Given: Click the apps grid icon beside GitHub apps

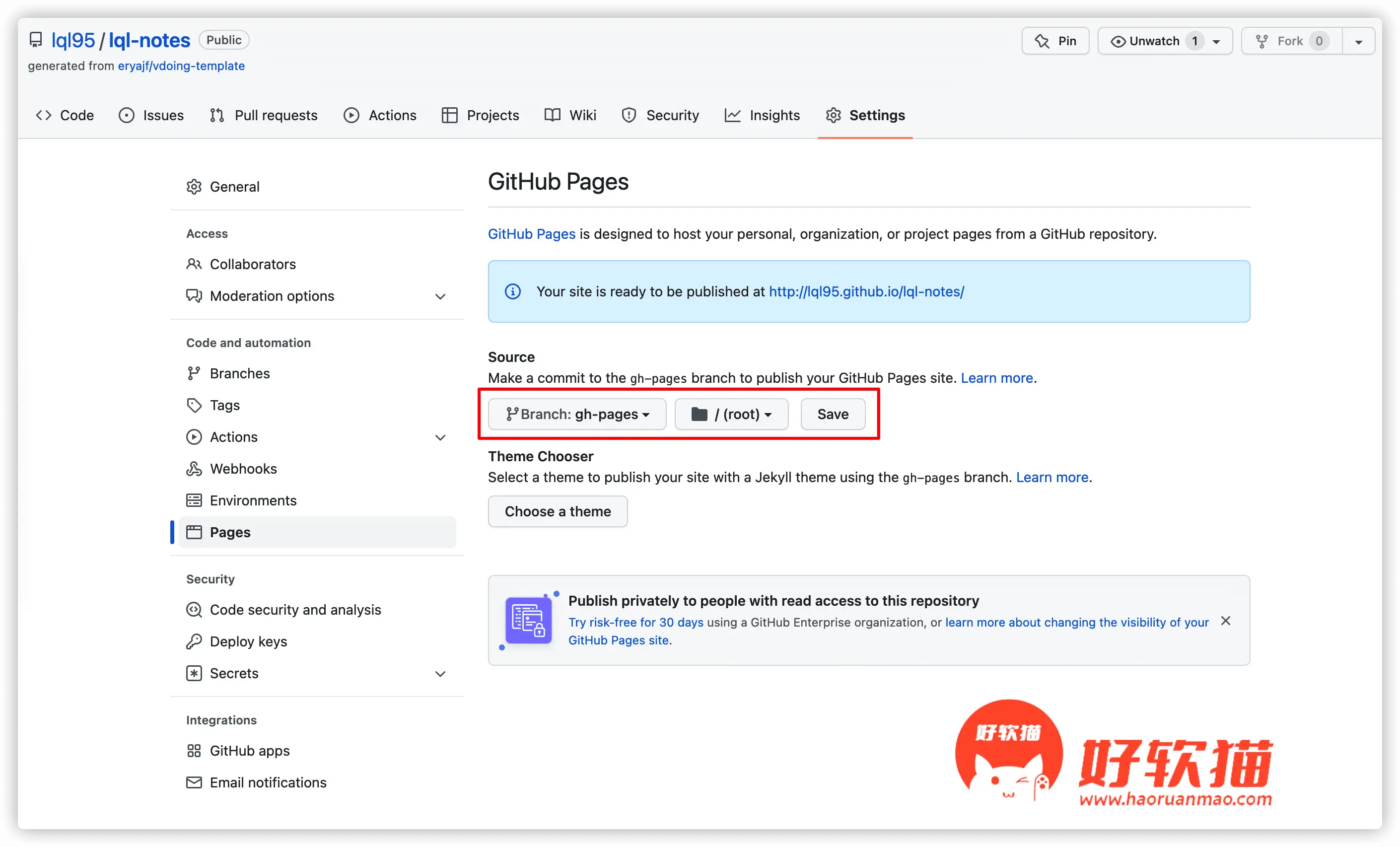Looking at the screenshot, I should point(194,750).
